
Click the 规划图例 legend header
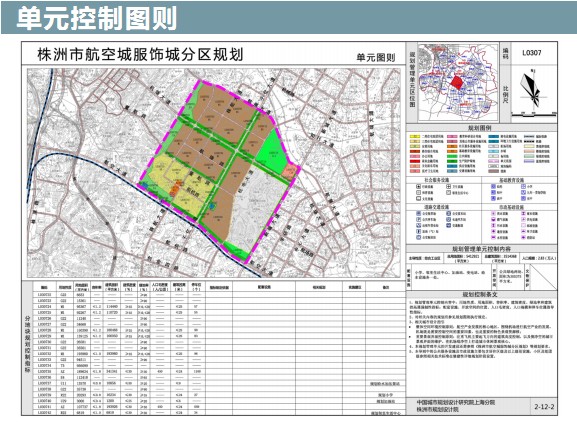pyautogui.click(x=480, y=128)
